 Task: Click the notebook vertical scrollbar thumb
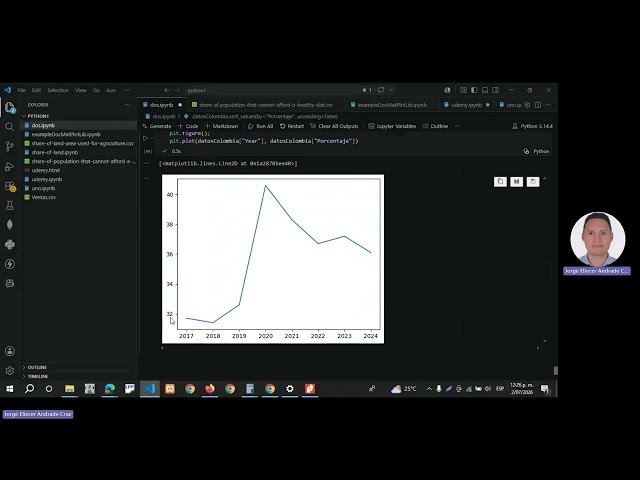(556, 371)
